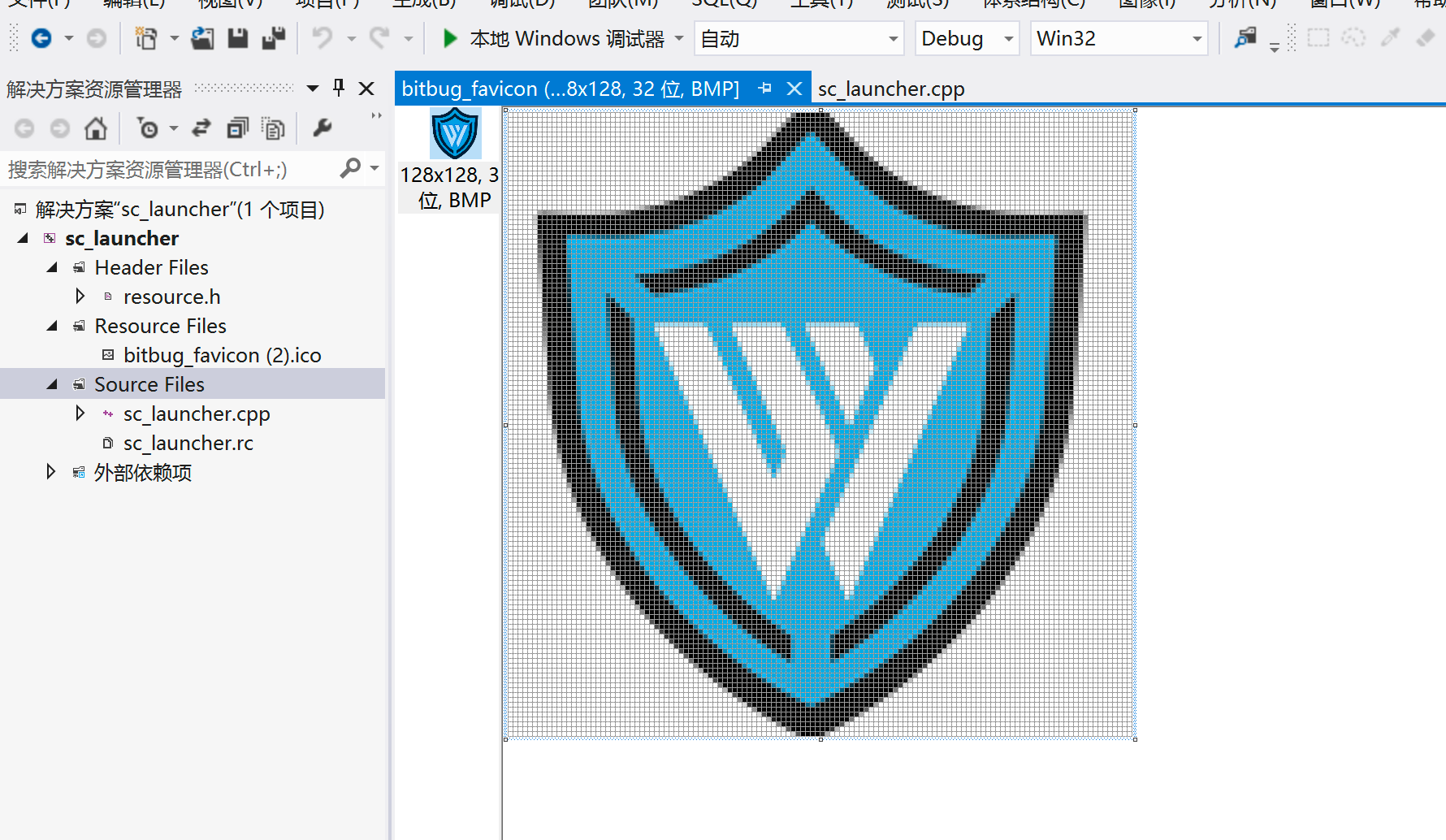Image resolution: width=1446 pixels, height=840 pixels.
Task: Select the Source Files folder
Action: [x=149, y=384]
